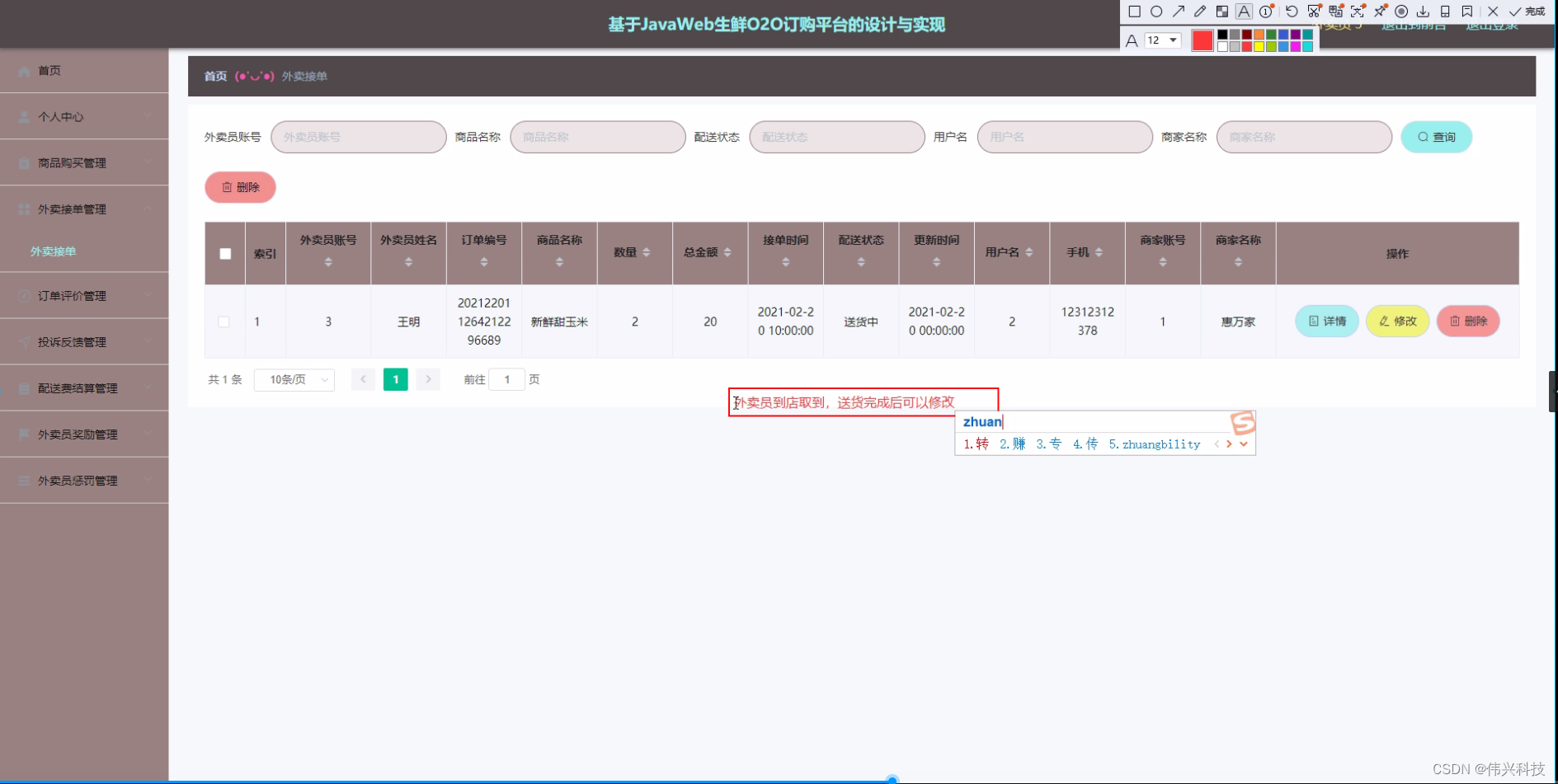The width and height of the screenshot is (1558, 784).
Task: Click the undo annotation icon
Action: coord(1292,11)
